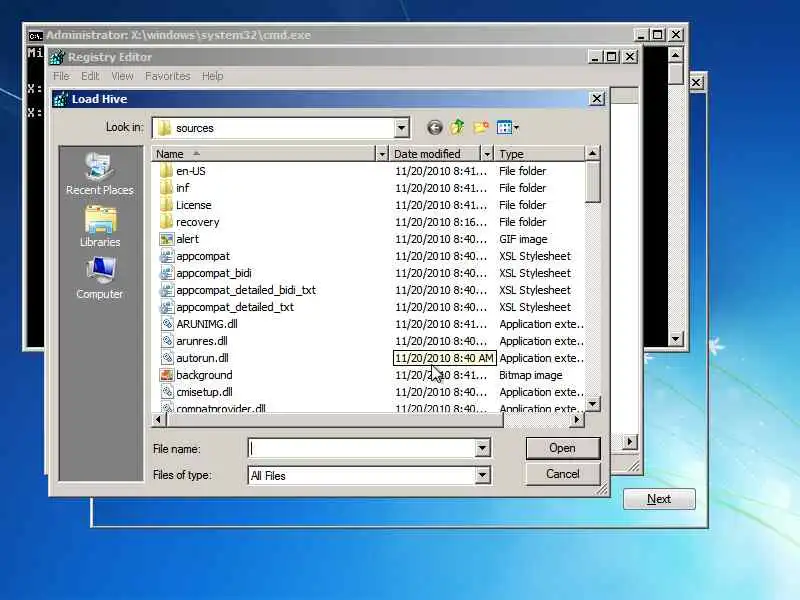Select the inf folder icon

(166, 188)
